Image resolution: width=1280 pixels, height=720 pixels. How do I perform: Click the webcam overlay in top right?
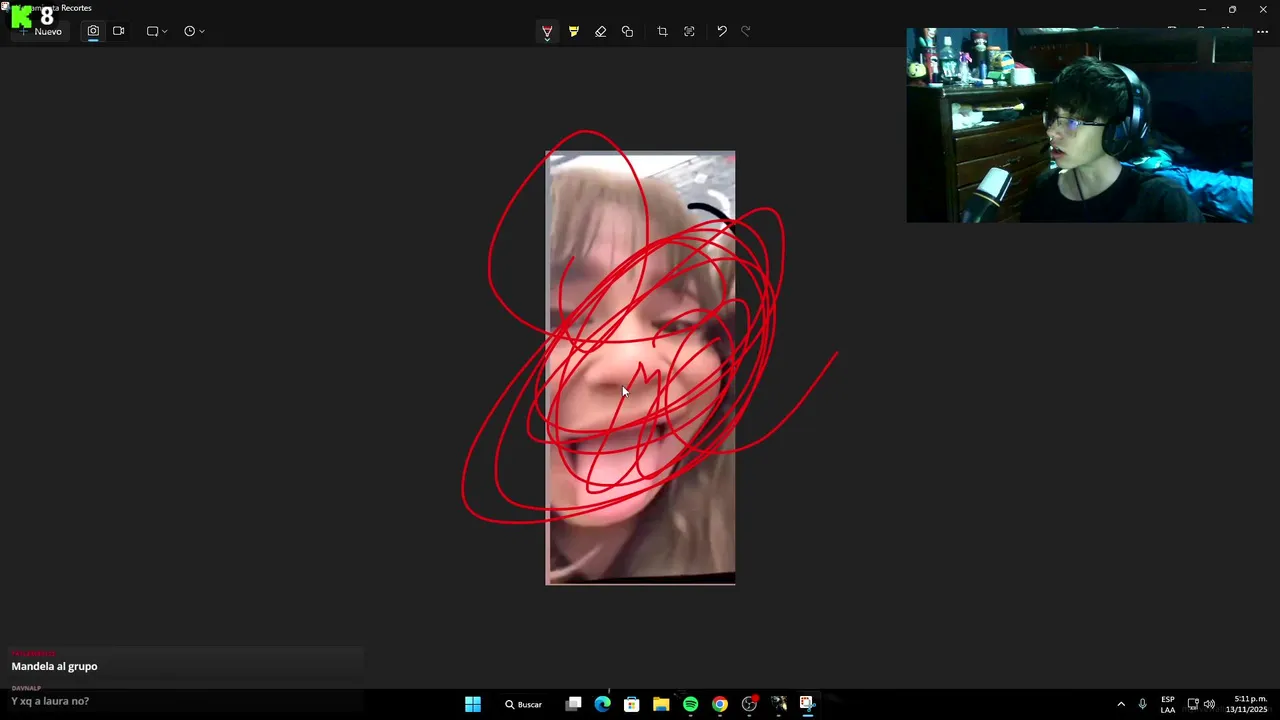pos(1079,125)
